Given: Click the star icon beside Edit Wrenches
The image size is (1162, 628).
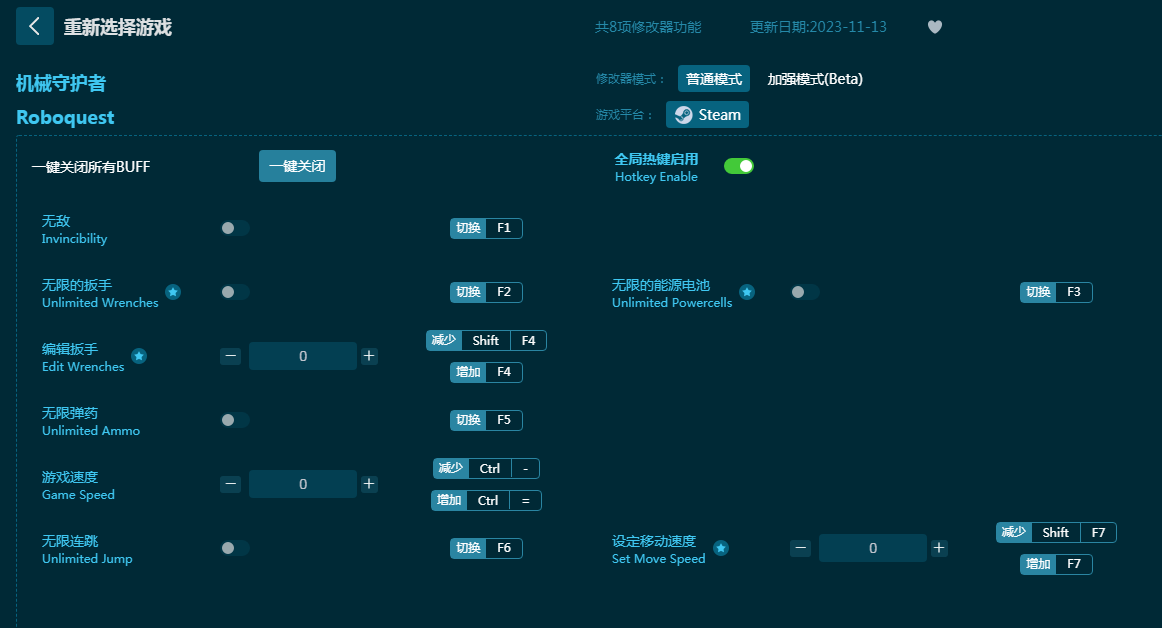Looking at the screenshot, I should (x=139, y=356).
